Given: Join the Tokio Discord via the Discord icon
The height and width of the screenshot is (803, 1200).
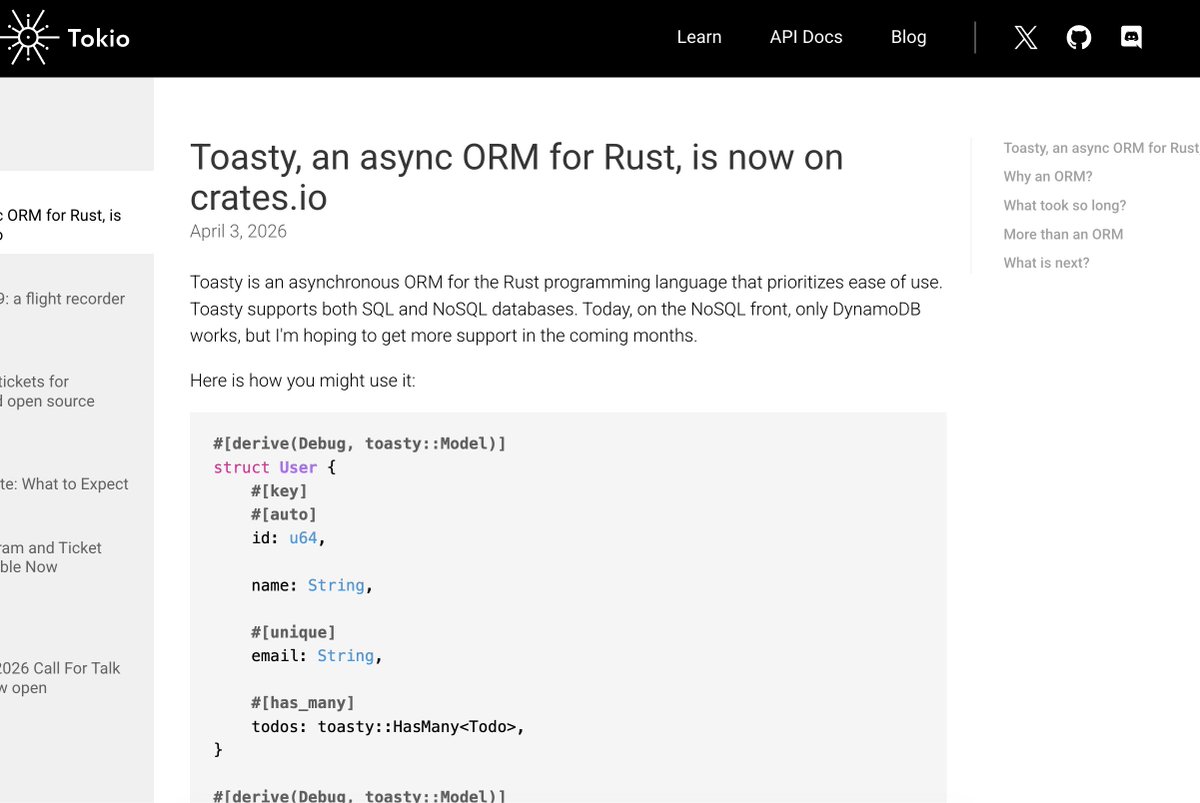Looking at the screenshot, I should tap(1131, 37).
